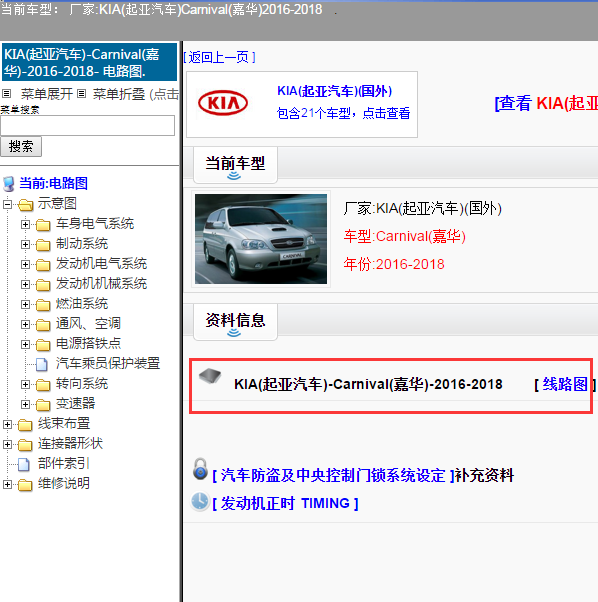Click the folder icon for 发动机机械系统
This screenshot has width=598, height=602.
(43, 285)
